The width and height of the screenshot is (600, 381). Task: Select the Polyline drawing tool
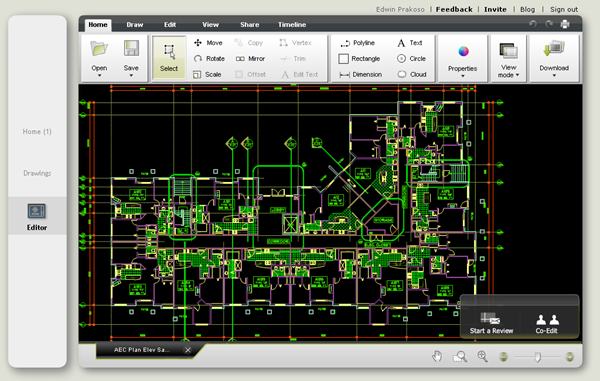357,43
